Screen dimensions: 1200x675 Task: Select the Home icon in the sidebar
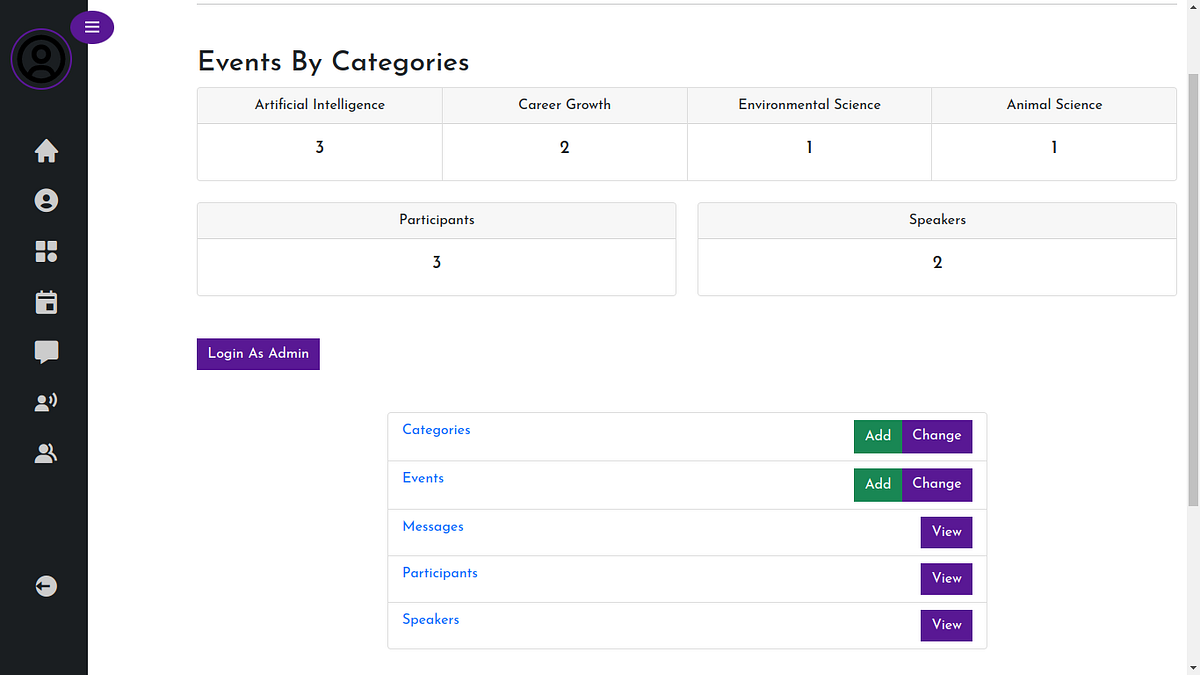pyautogui.click(x=46, y=151)
